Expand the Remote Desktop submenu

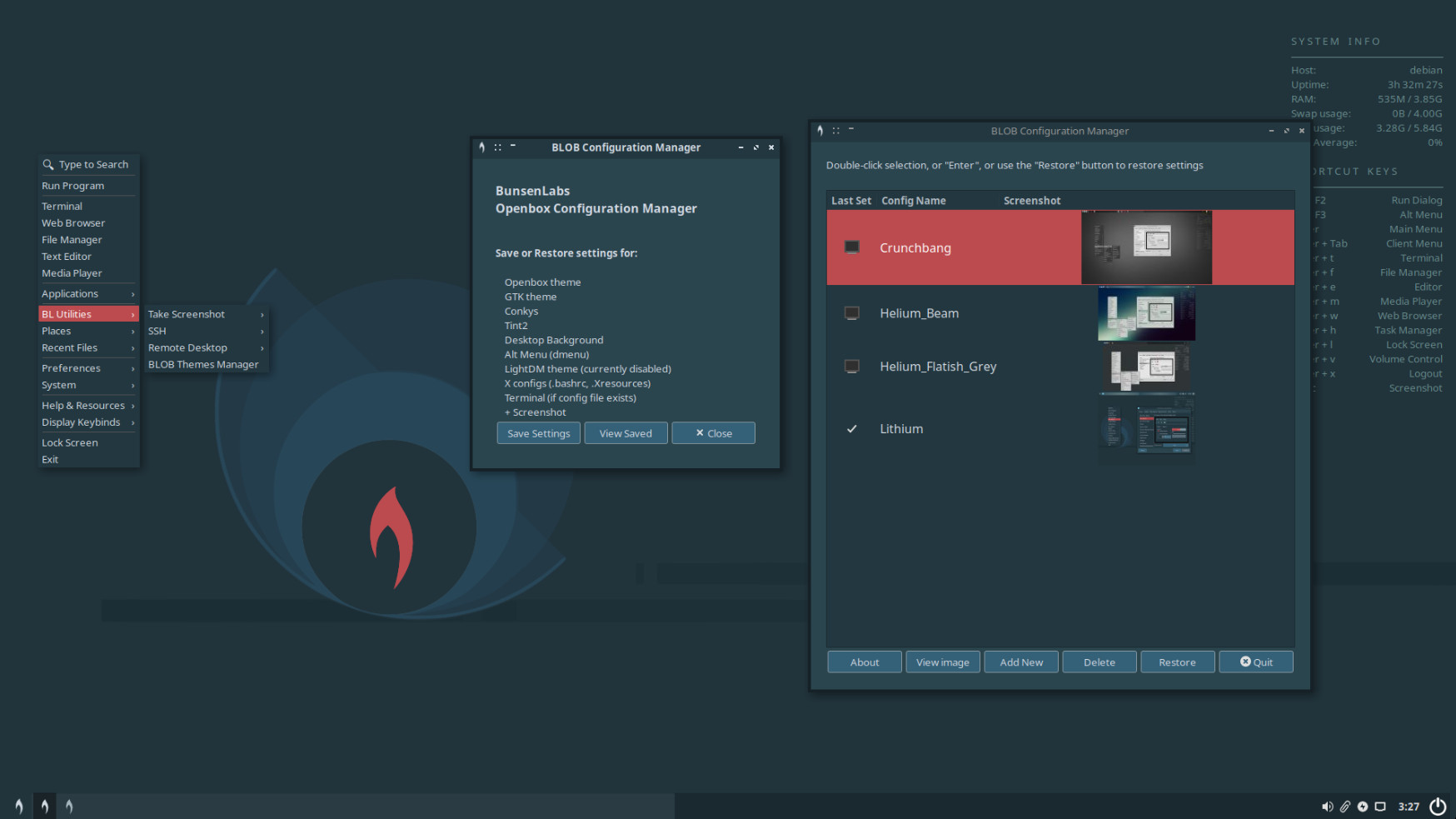point(206,347)
